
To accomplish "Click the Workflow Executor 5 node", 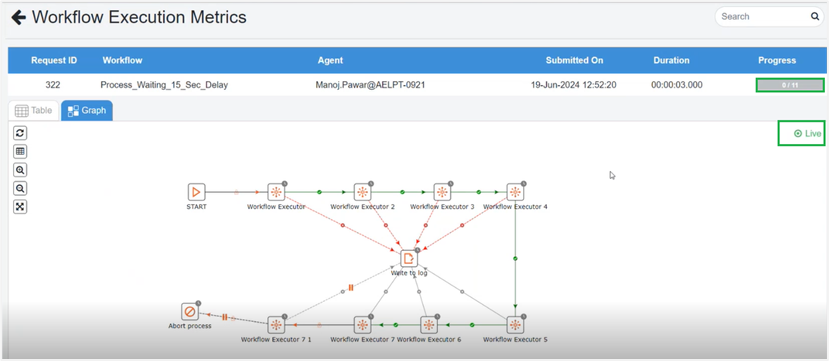I will coord(515,325).
